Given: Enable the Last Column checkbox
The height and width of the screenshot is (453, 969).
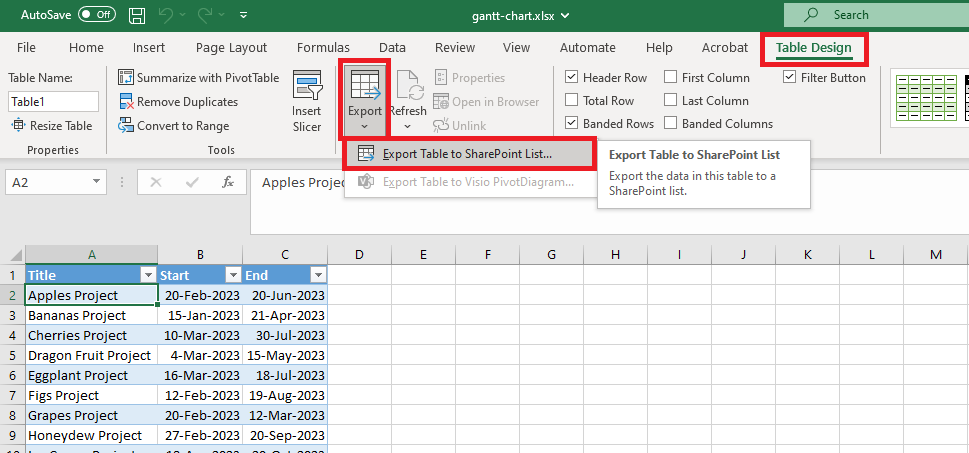Looking at the screenshot, I should pos(671,100).
